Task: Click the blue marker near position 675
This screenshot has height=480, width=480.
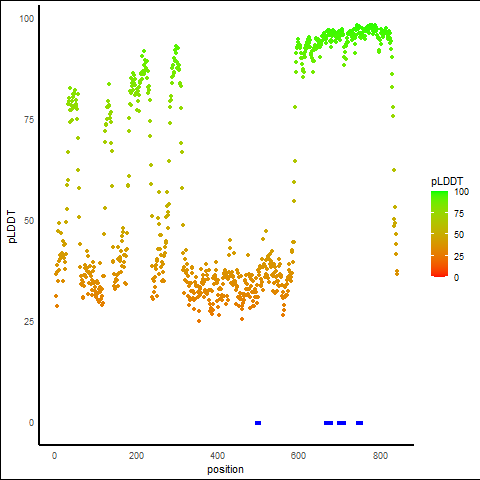Action: coord(328,423)
